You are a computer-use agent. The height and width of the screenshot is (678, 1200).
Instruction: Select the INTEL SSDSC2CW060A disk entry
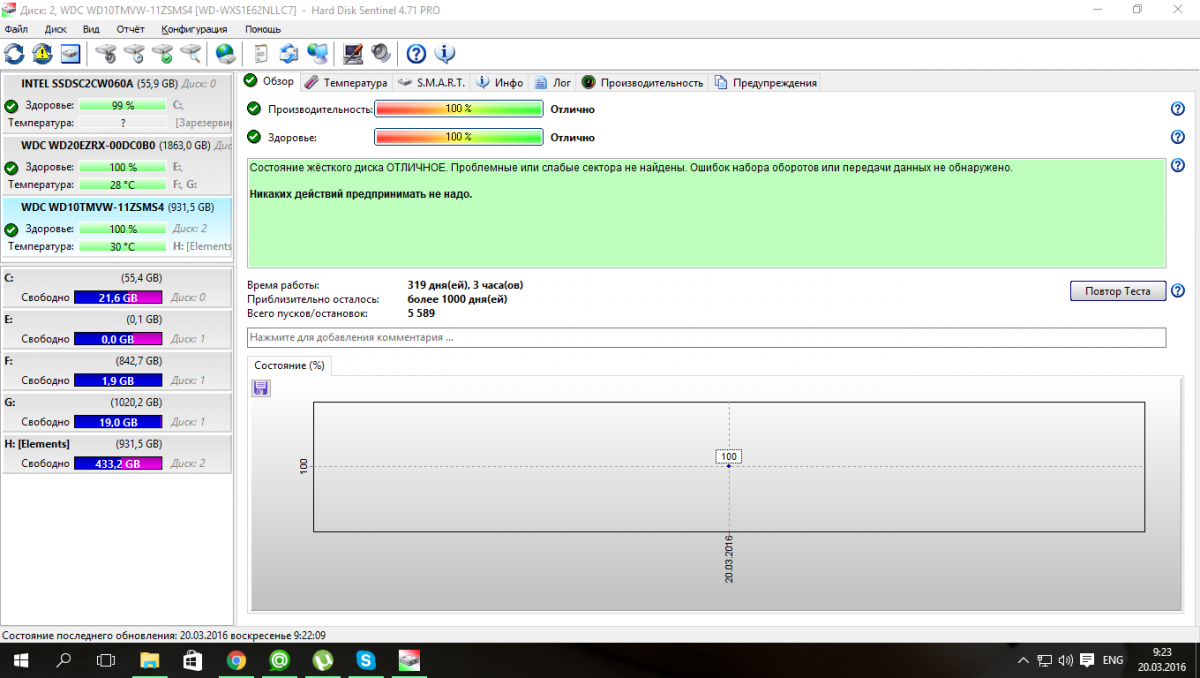(118, 103)
